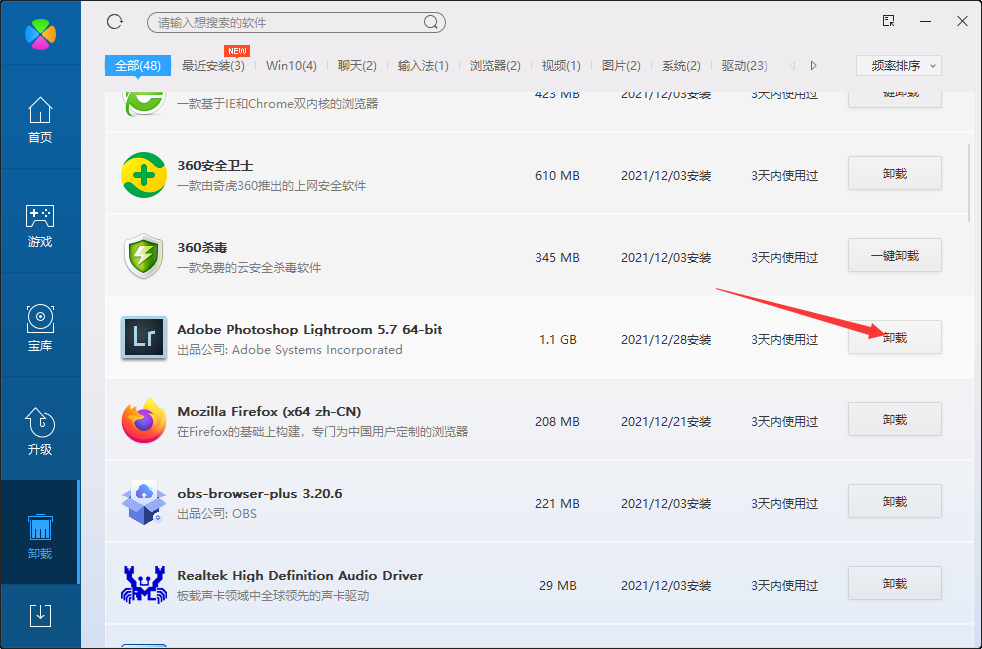Switch to 系统(2) tab
This screenshot has height=649, width=982.
681,65
